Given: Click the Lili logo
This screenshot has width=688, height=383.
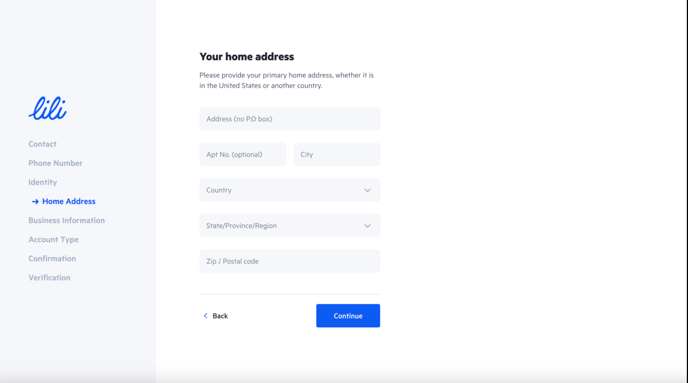Looking at the screenshot, I should point(48,108).
